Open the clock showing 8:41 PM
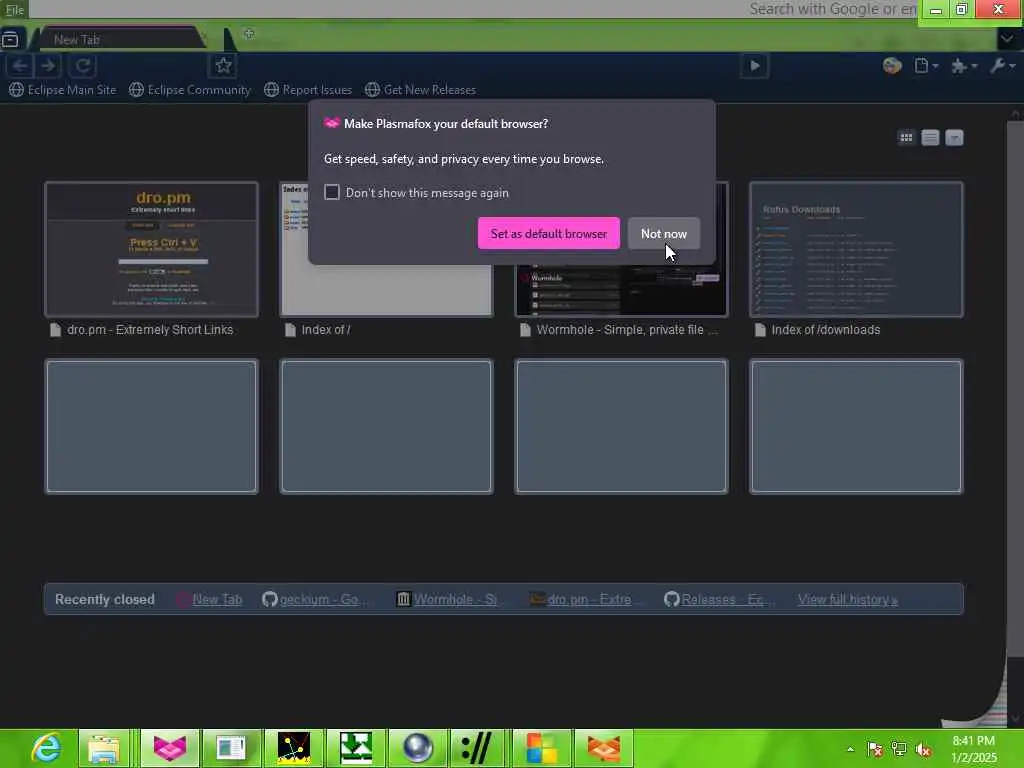This screenshot has width=1024, height=768. coord(973,749)
